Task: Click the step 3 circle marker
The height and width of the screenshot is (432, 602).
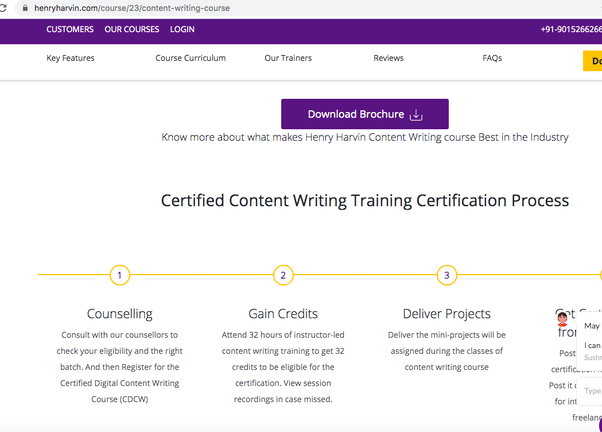Action: [x=447, y=275]
